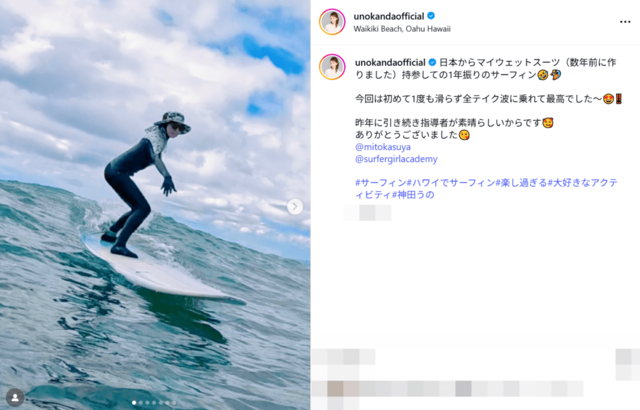Click the surfer photo
The width and height of the screenshot is (640, 410).
click(x=155, y=205)
